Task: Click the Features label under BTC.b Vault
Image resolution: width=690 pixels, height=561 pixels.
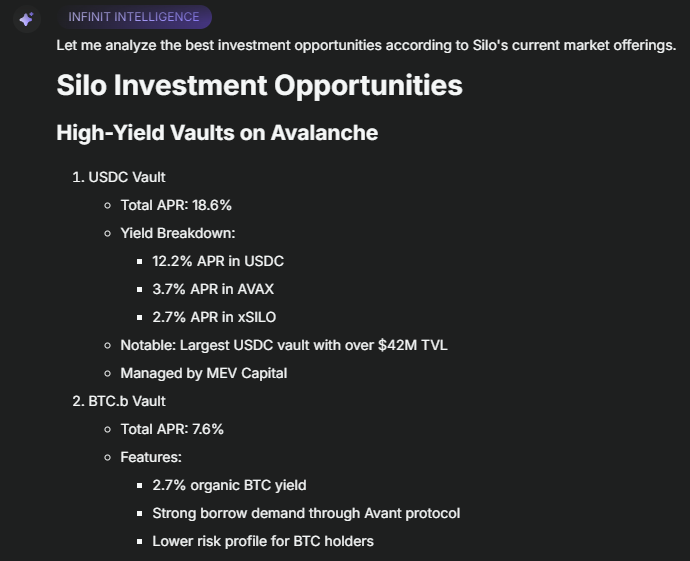Action: click(151, 457)
